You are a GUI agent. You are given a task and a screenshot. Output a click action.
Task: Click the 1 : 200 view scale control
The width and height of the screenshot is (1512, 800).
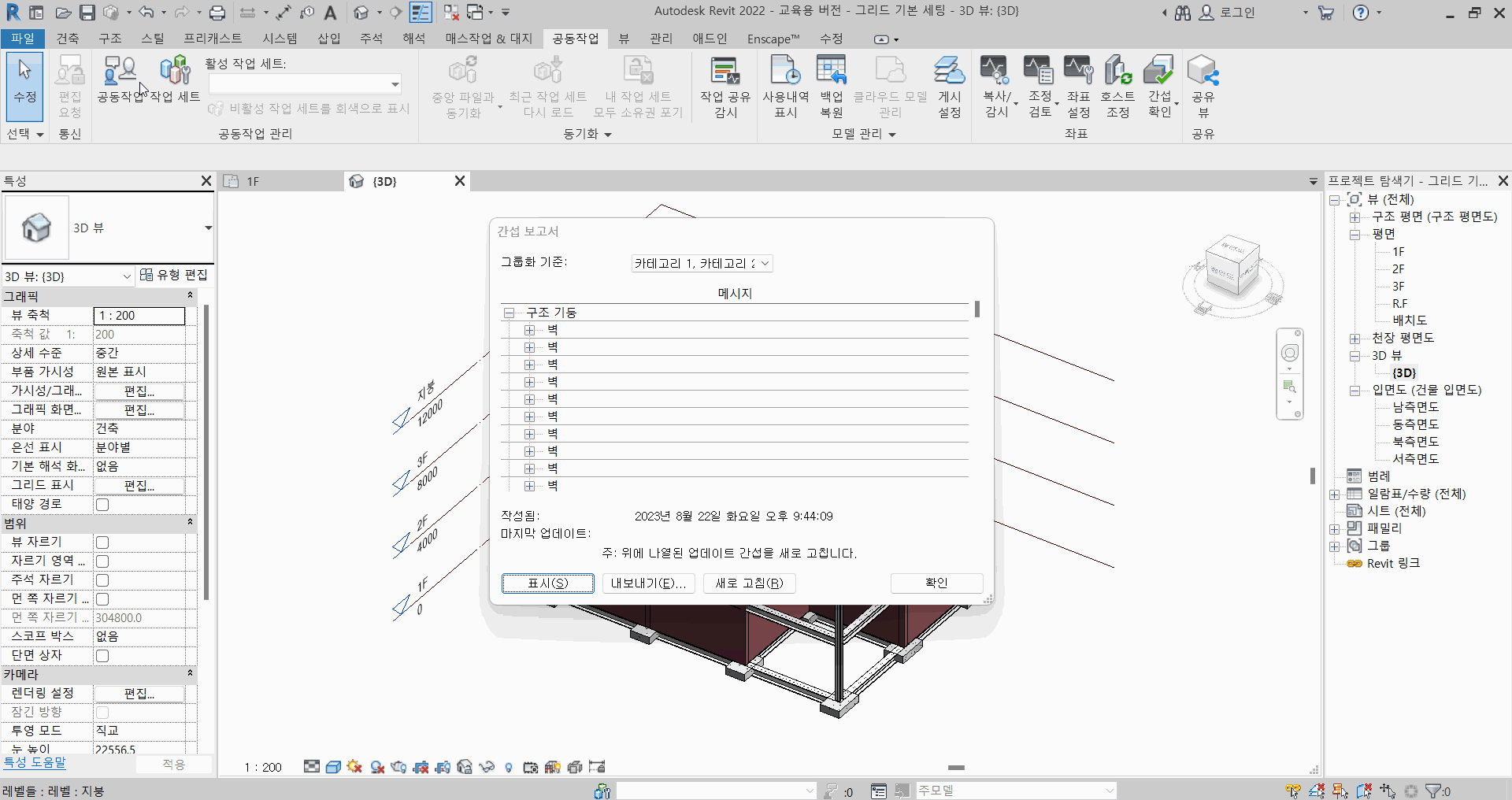coord(263,767)
